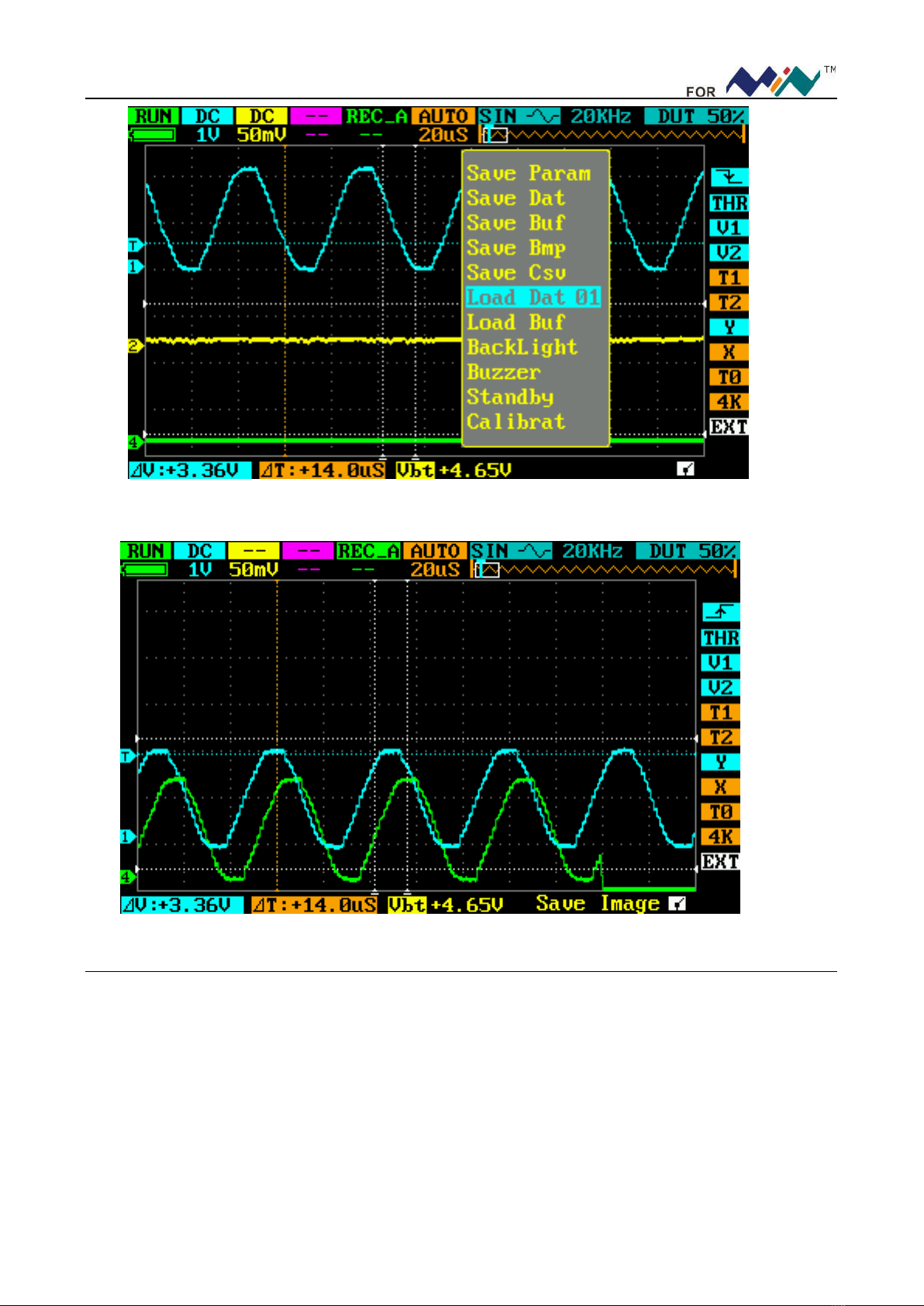
Task: Select BackLight in the popup menu
Action: coord(522,347)
